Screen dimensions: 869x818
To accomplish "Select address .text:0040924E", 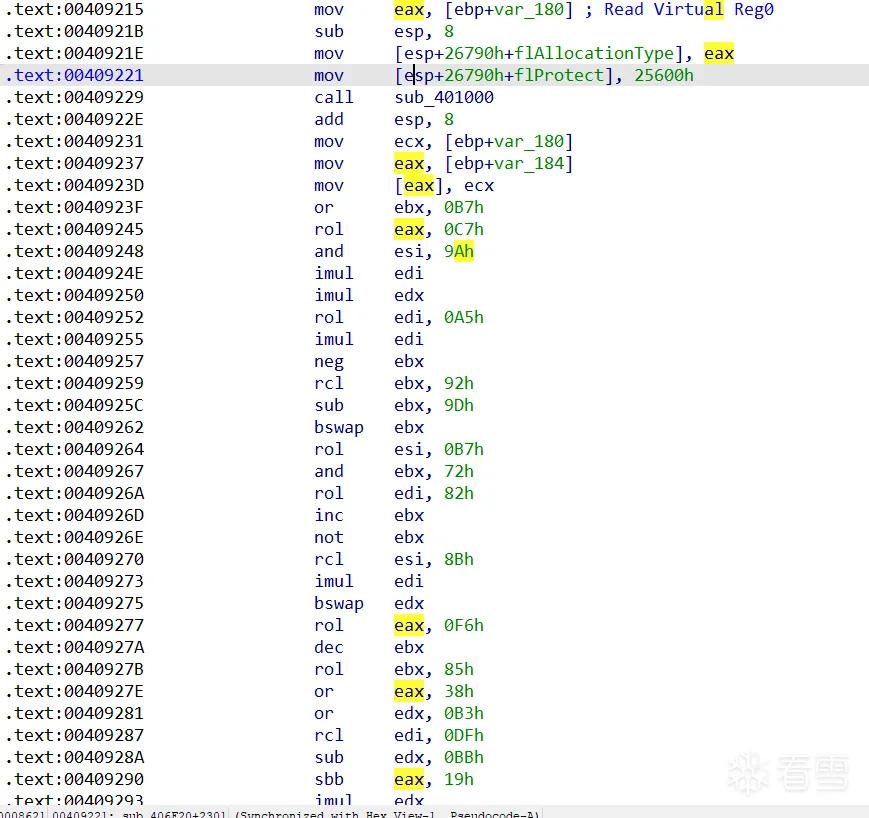I will (x=74, y=273).
